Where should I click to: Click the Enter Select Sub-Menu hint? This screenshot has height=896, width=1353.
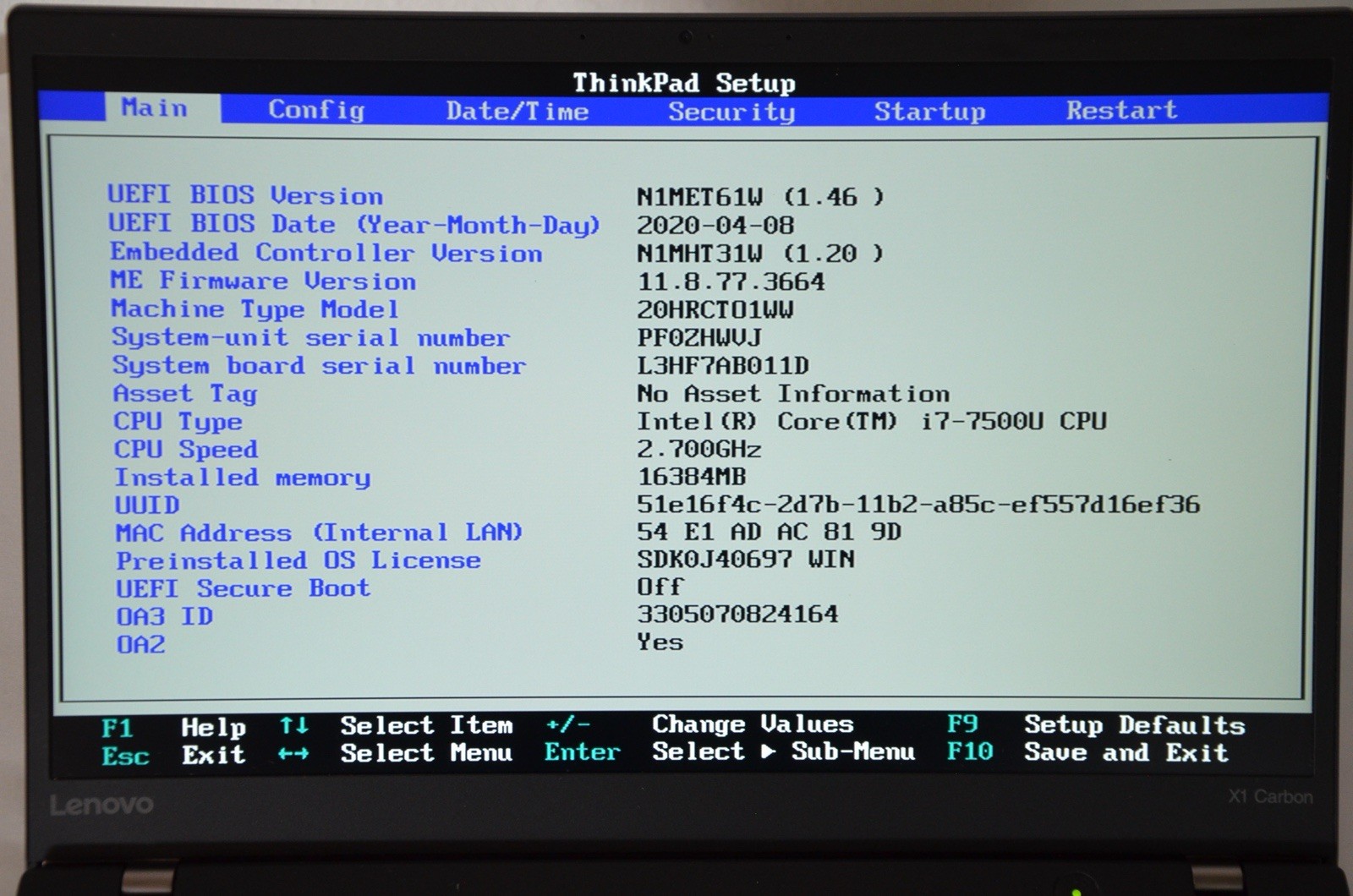coord(730,751)
